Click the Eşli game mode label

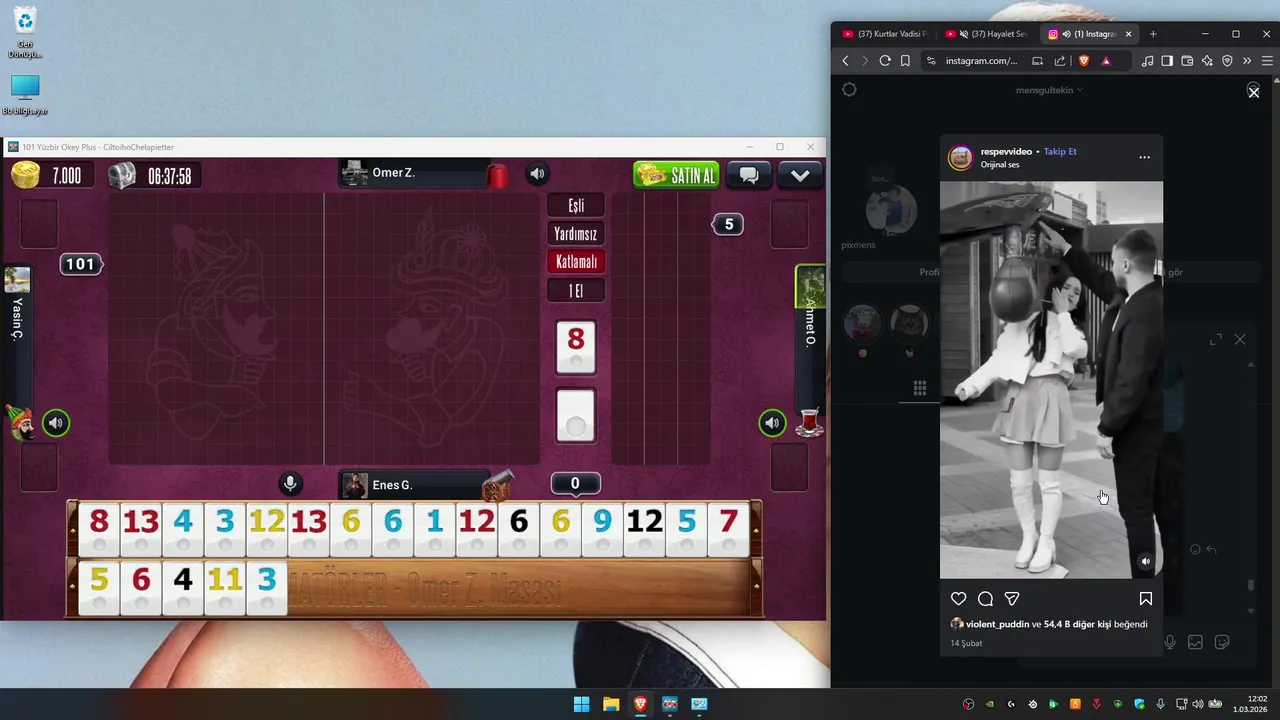click(576, 205)
